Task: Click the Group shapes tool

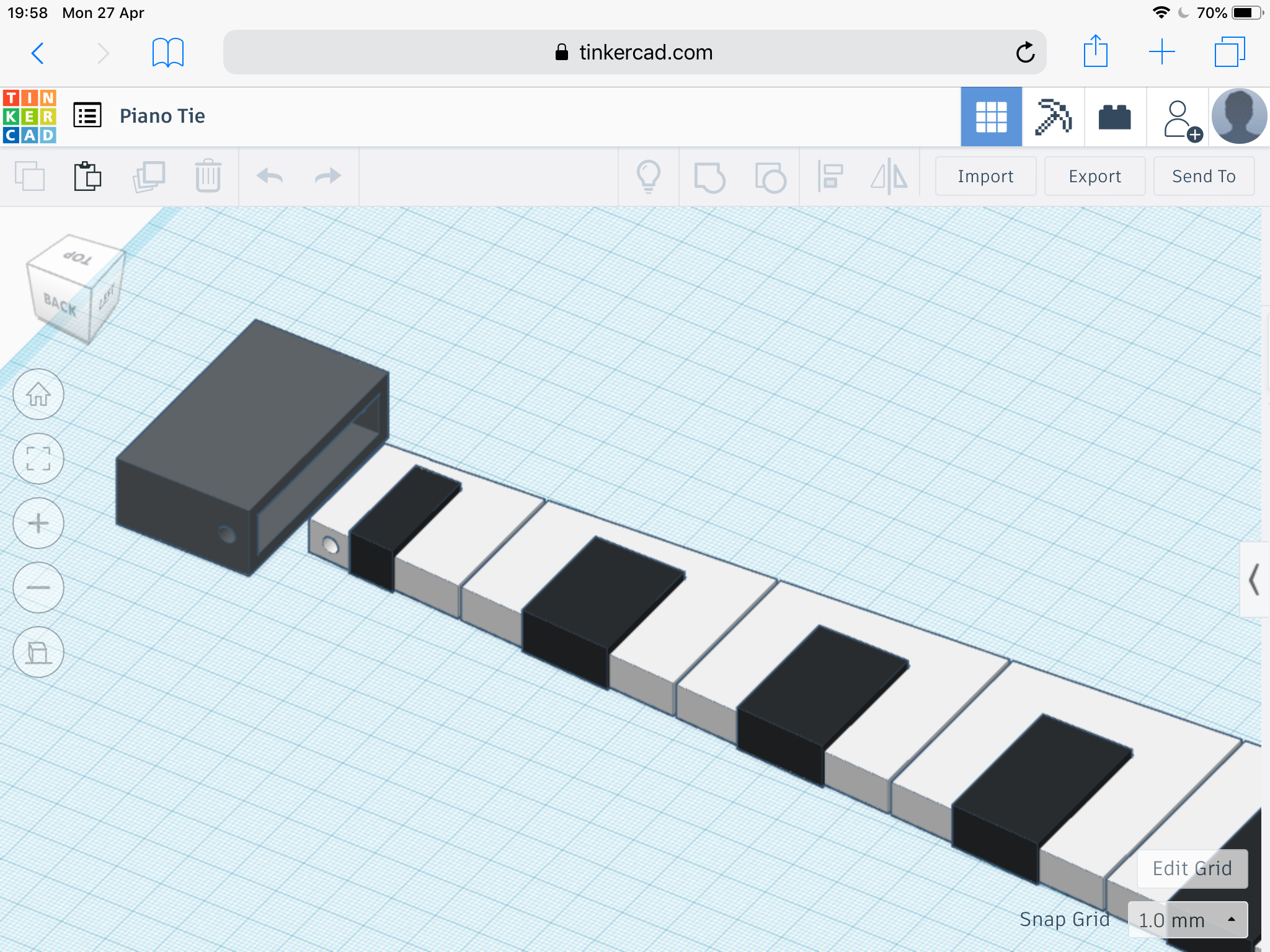Action: point(709,177)
